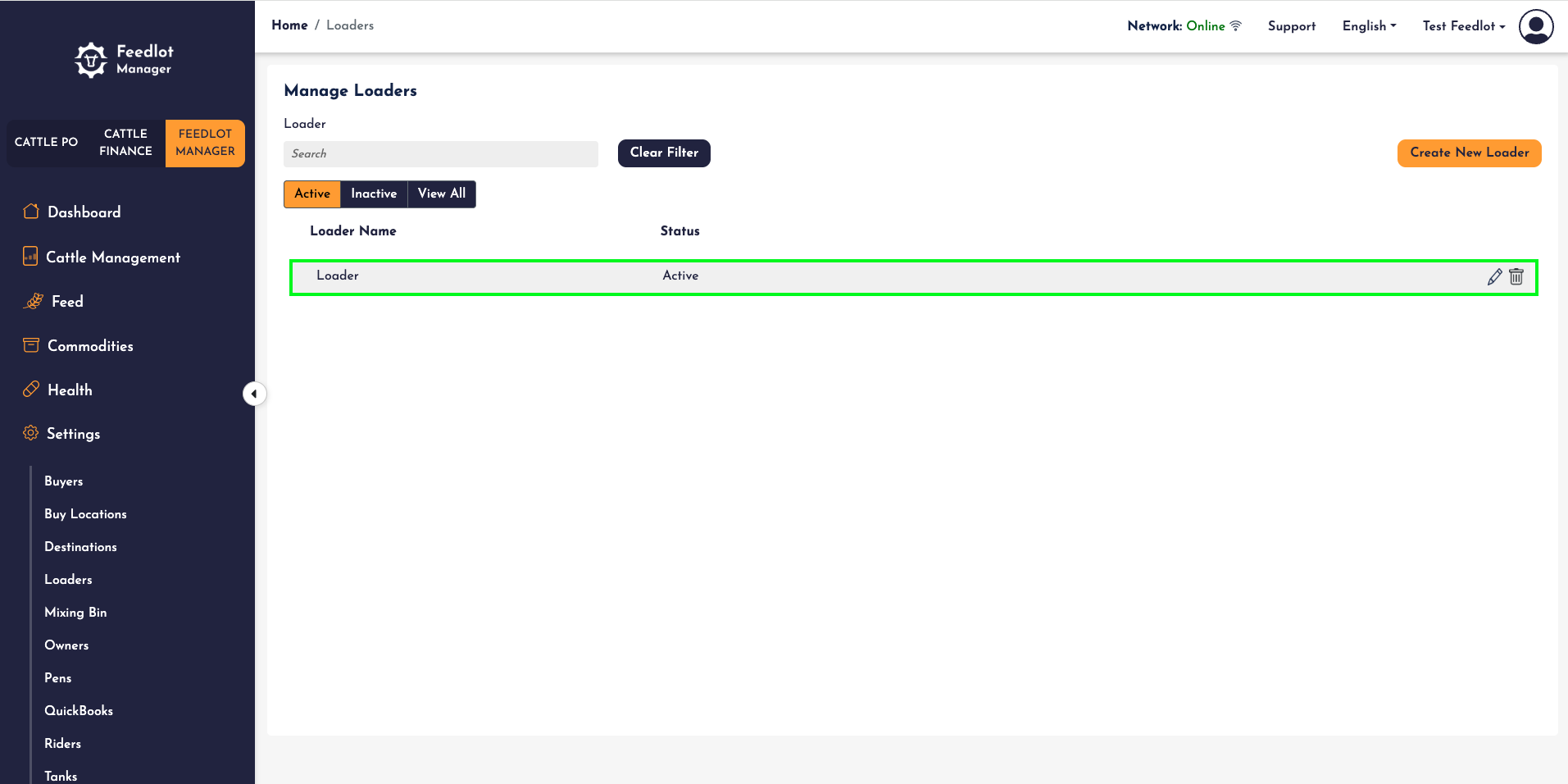Viewport: 1568px width, 784px height.
Task: Click the Feedlot Manager logo icon
Action: click(x=91, y=60)
